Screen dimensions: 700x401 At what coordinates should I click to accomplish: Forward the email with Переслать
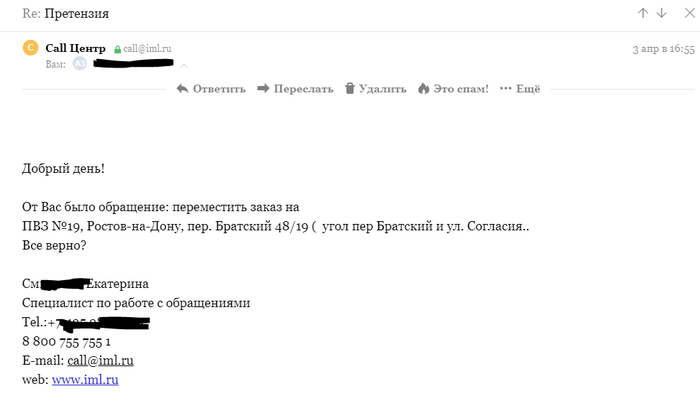pyautogui.click(x=295, y=89)
